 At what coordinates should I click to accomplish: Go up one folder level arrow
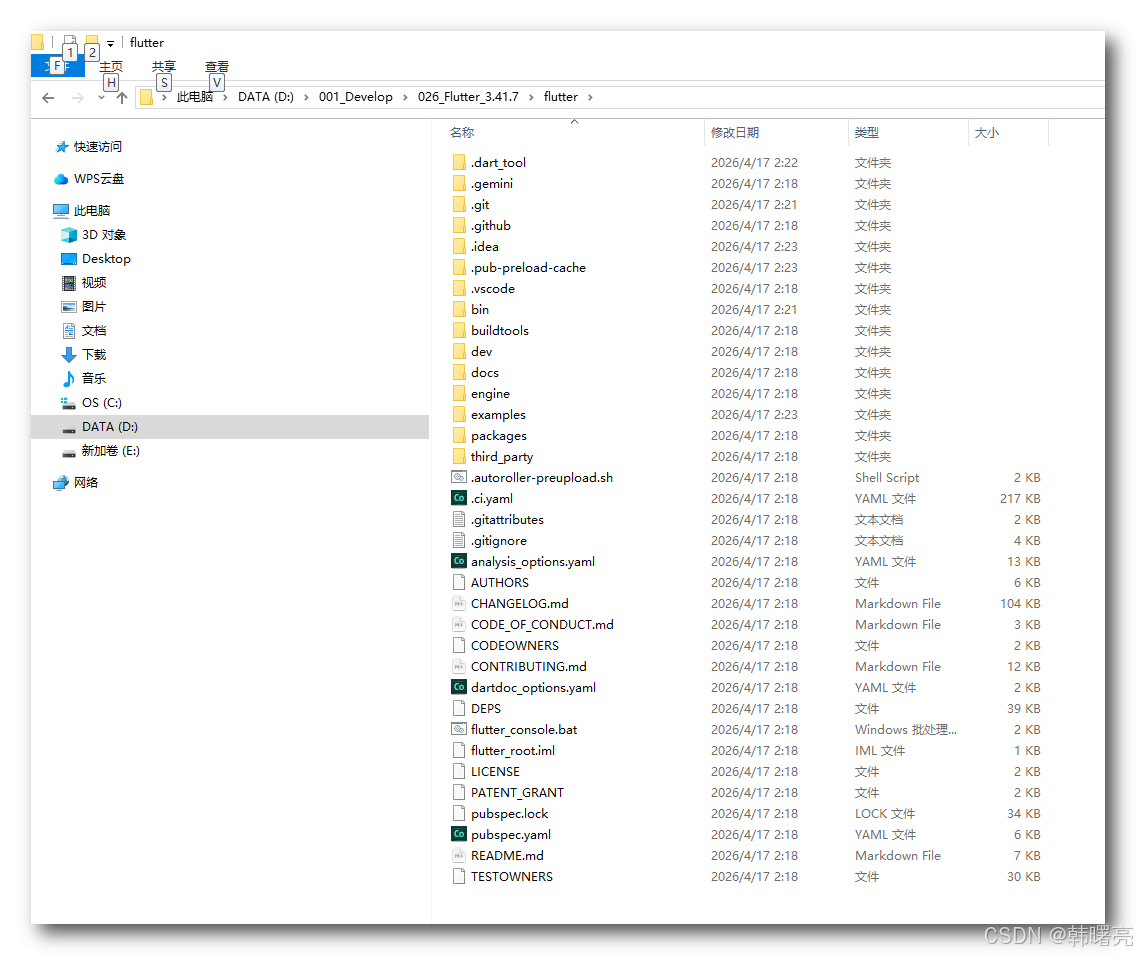122,97
